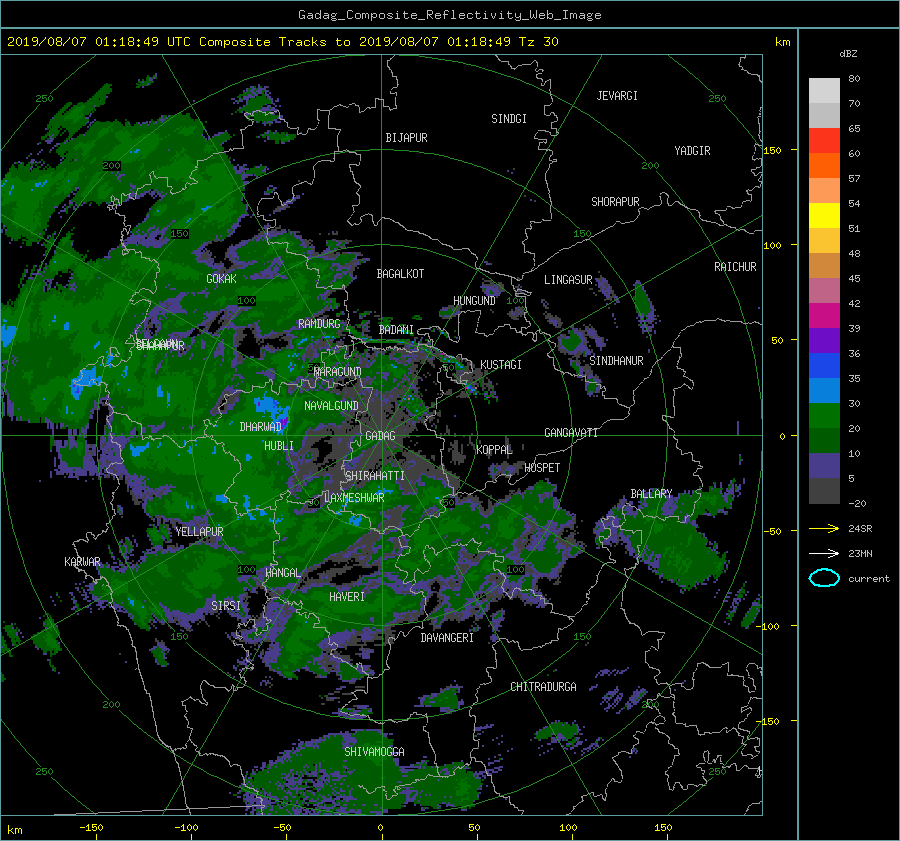This screenshot has width=900, height=841.
Task: Click the dBZ legend heading
Action: point(848,53)
